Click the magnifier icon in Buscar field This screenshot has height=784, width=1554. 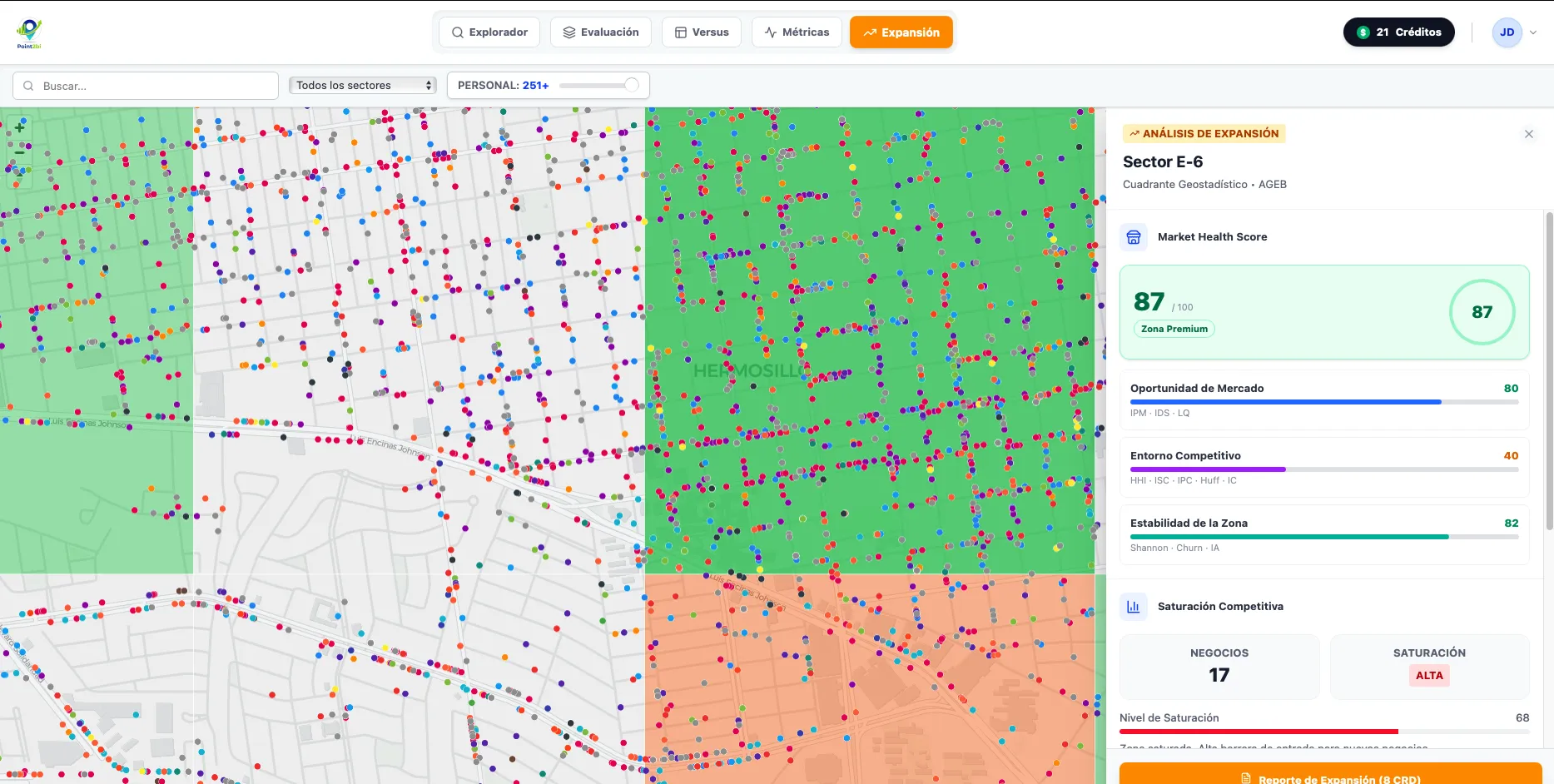29,86
